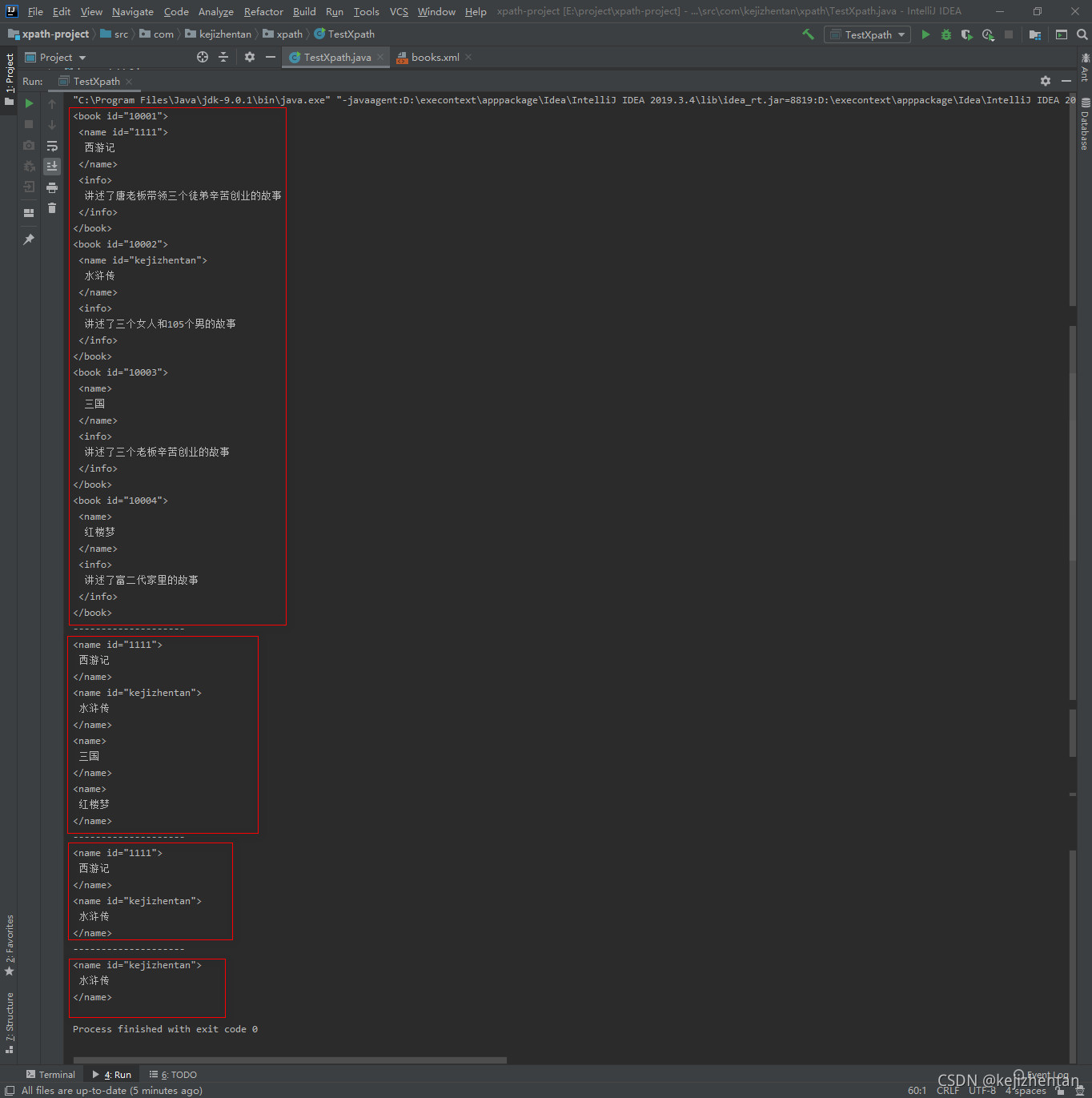Click the tool window quick-access icon in status bar
The image size is (1092, 1098).
[10, 1091]
